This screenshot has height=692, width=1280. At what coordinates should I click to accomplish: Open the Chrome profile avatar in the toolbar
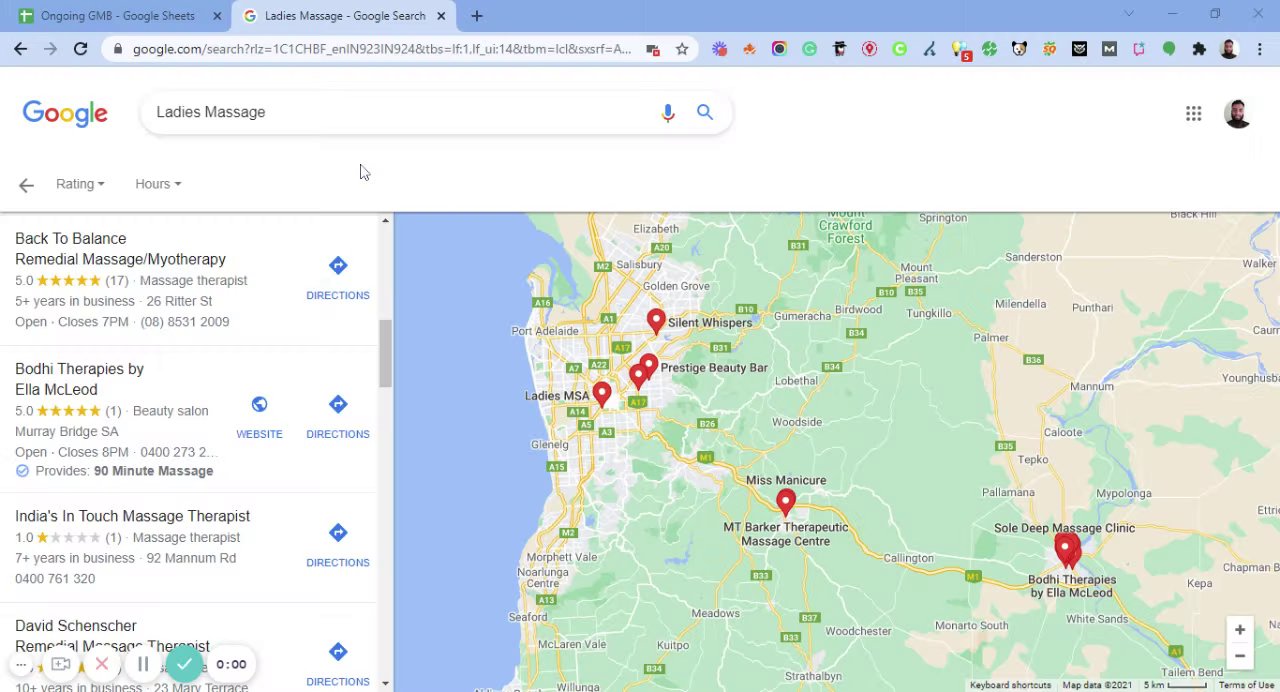tap(1229, 49)
